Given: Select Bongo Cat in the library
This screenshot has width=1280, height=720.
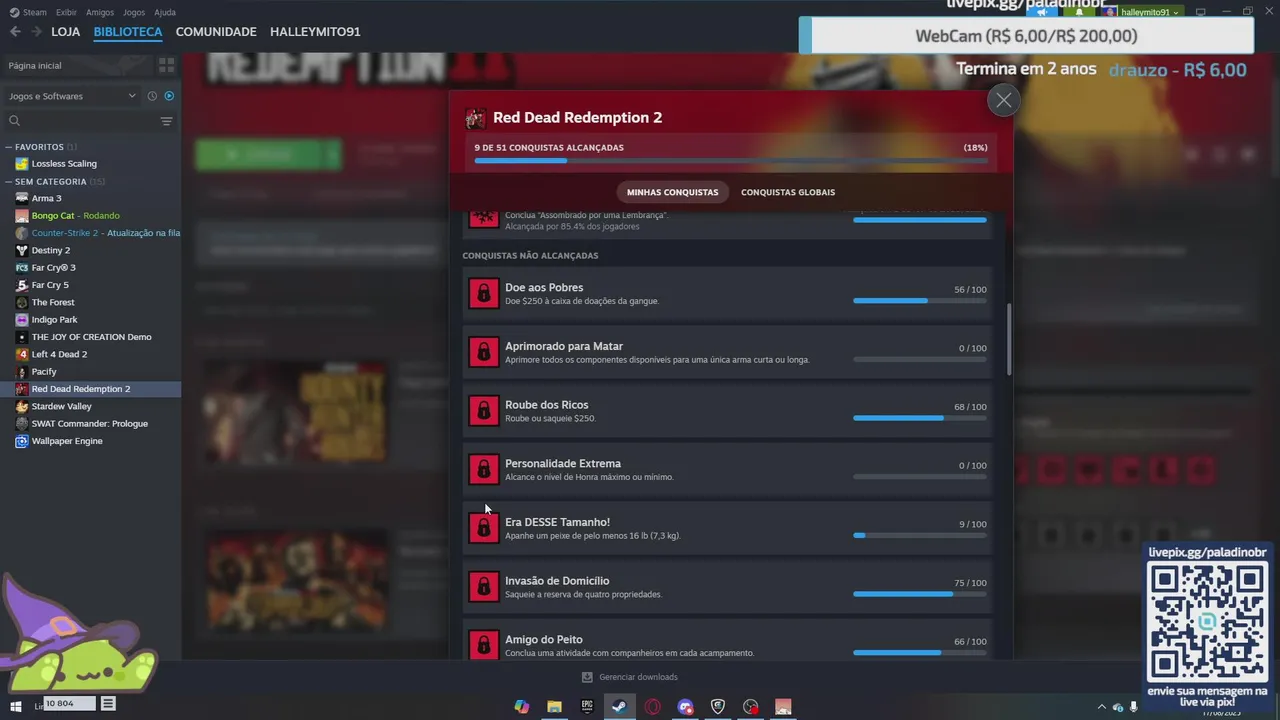Looking at the screenshot, I should pos(75,216).
